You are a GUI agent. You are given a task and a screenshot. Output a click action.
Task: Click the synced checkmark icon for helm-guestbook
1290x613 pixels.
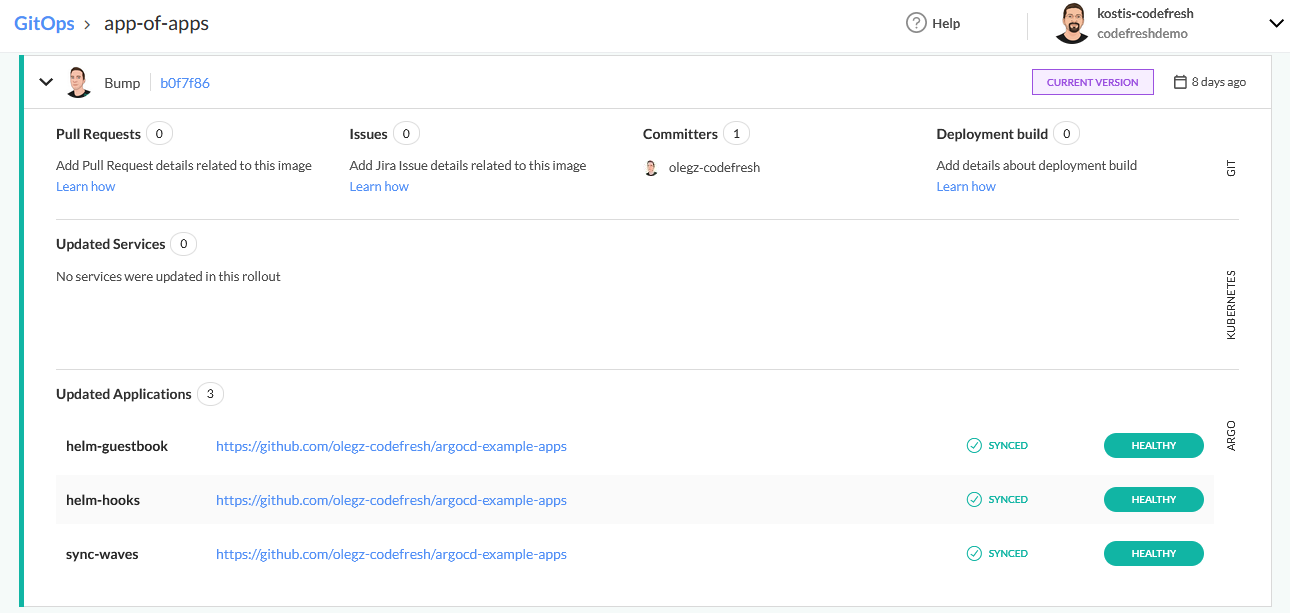pos(974,446)
